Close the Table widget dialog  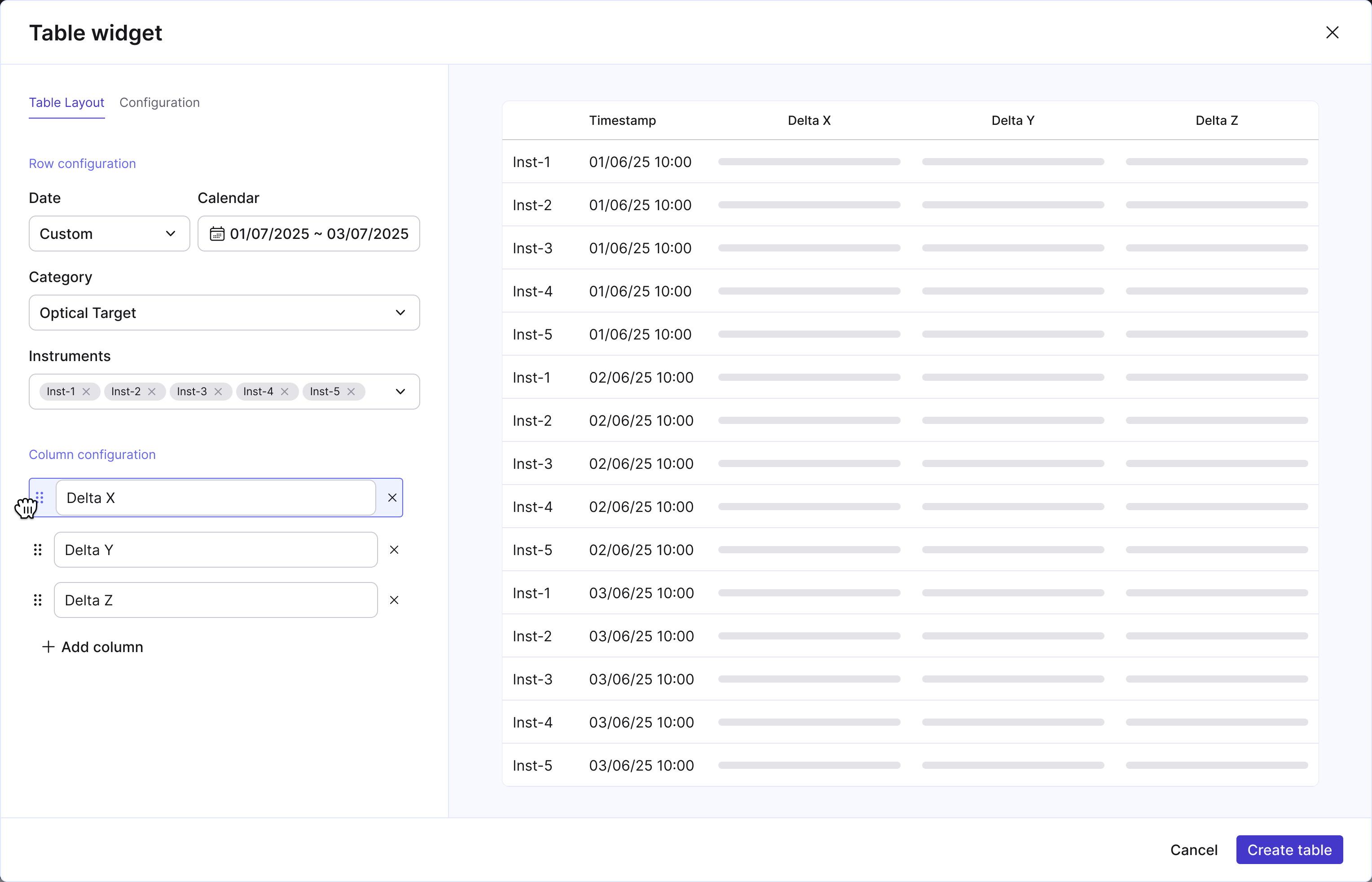(x=1332, y=33)
